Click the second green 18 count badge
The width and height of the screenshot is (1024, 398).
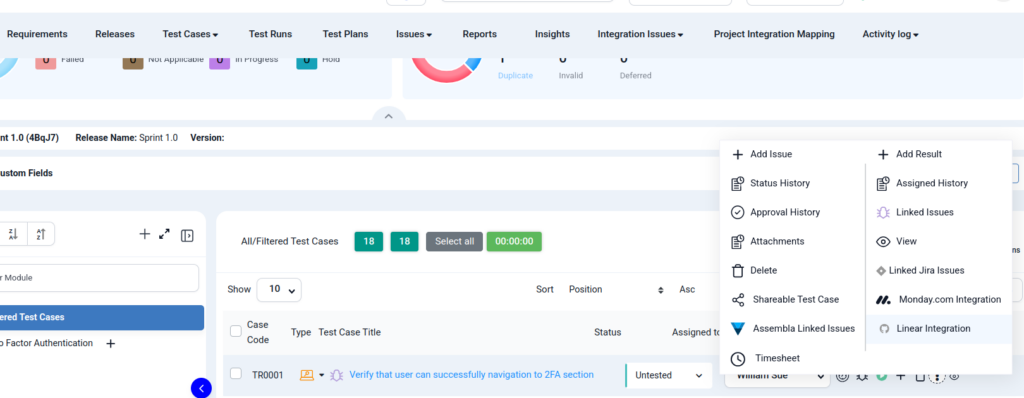click(x=404, y=241)
